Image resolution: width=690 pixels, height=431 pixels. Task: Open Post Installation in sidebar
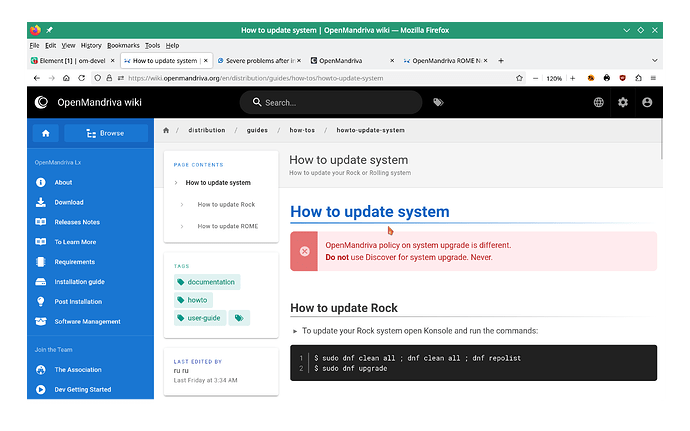78,302
